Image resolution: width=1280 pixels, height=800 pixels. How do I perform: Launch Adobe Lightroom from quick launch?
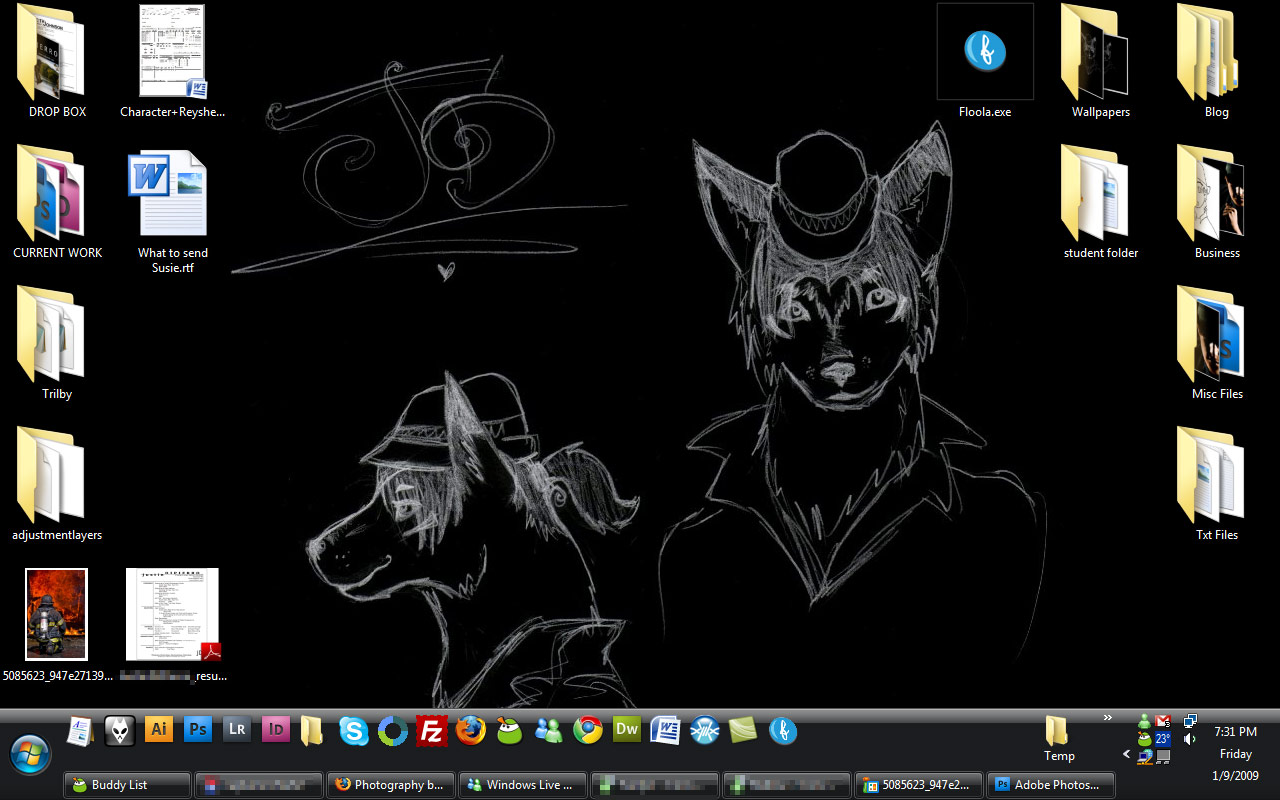click(x=237, y=729)
